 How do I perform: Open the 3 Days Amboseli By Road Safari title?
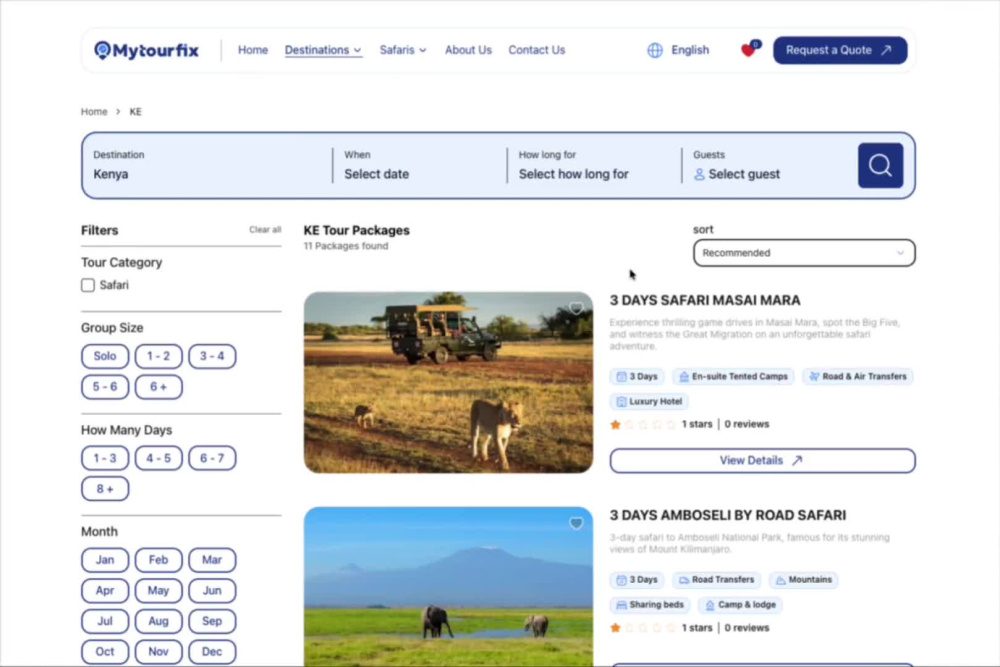728,515
